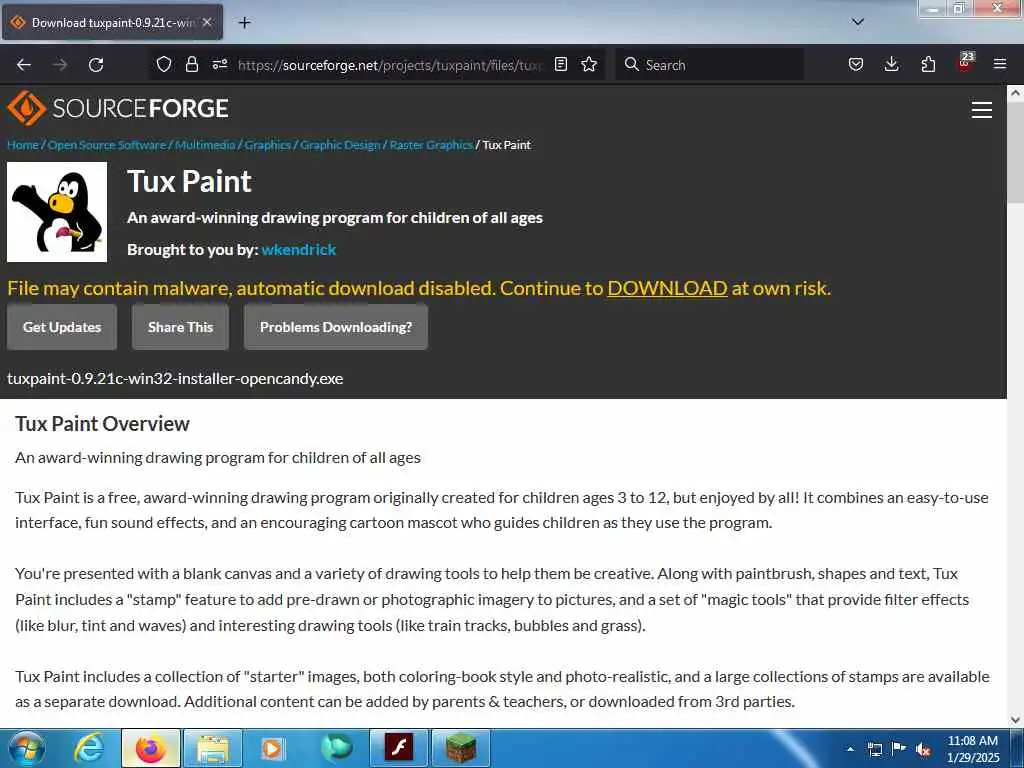
Task: Follow the Multimedia breadcrumb link
Action: (x=205, y=145)
